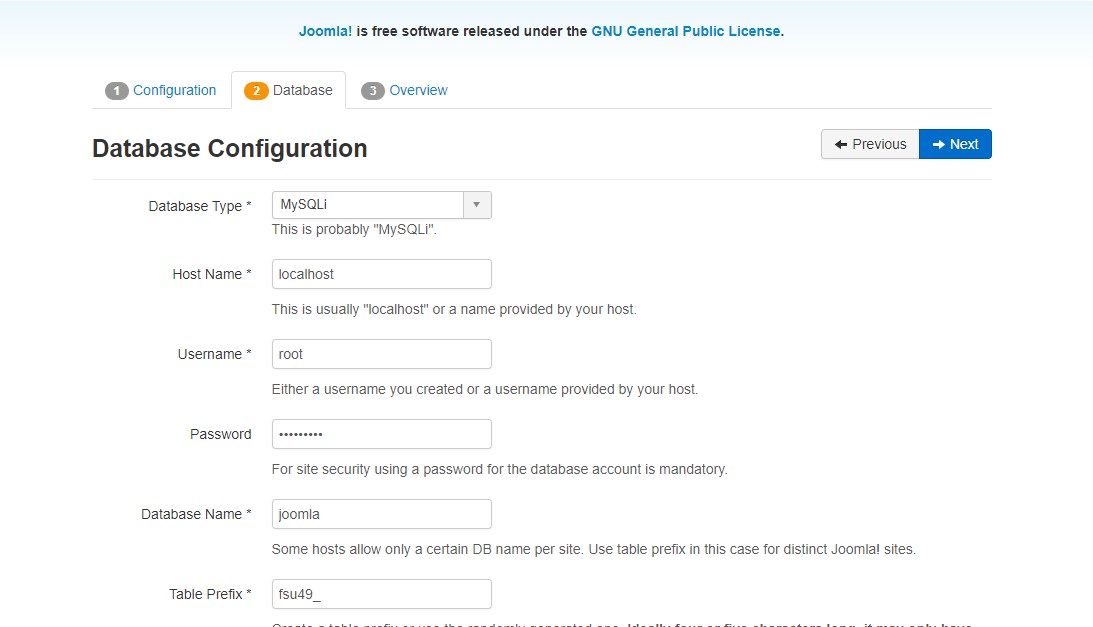The height and width of the screenshot is (627, 1093).
Task: Click the Next button
Action: [955, 144]
